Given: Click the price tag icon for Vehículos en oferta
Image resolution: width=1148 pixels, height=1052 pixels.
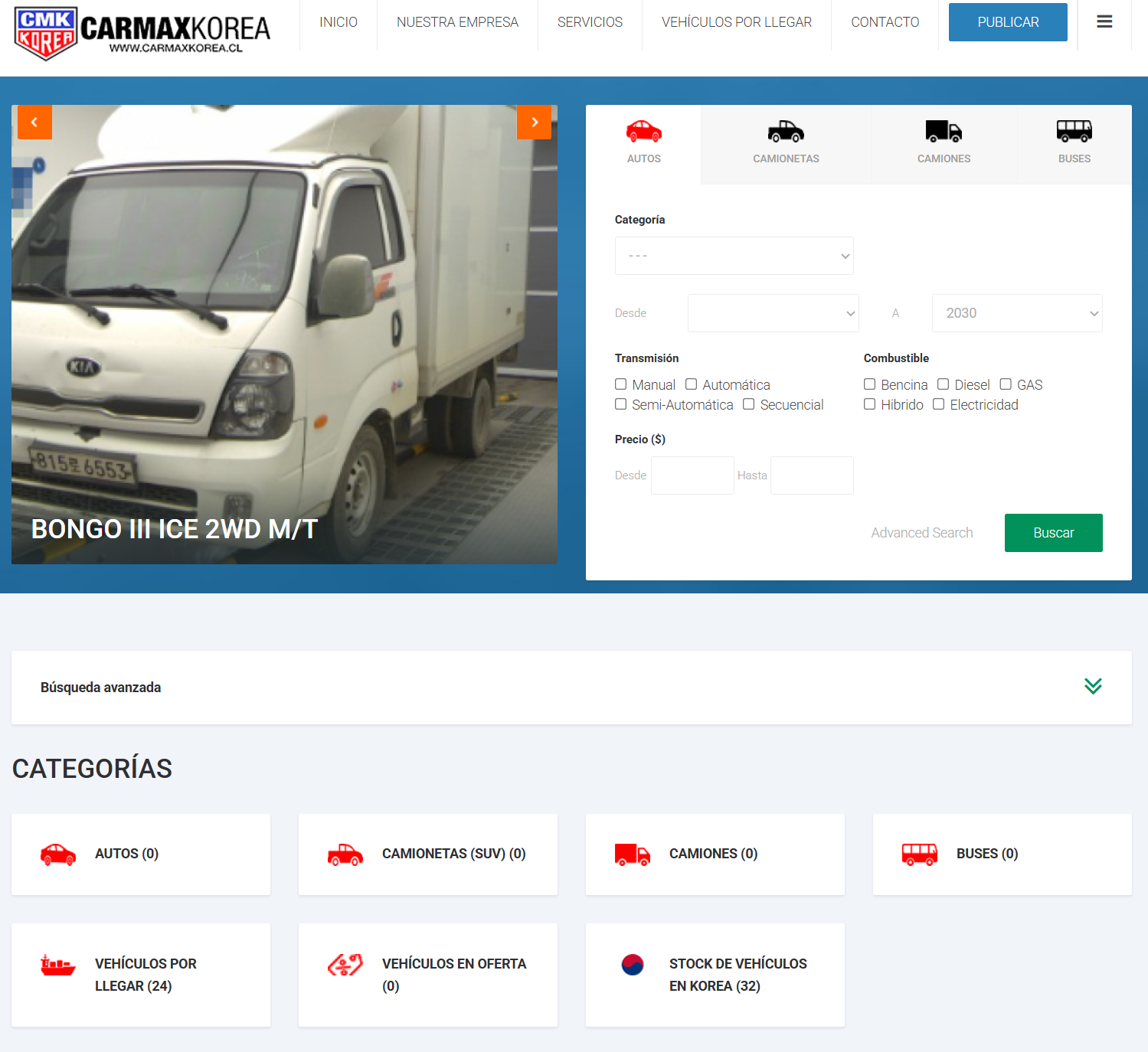Looking at the screenshot, I should click(x=345, y=965).
